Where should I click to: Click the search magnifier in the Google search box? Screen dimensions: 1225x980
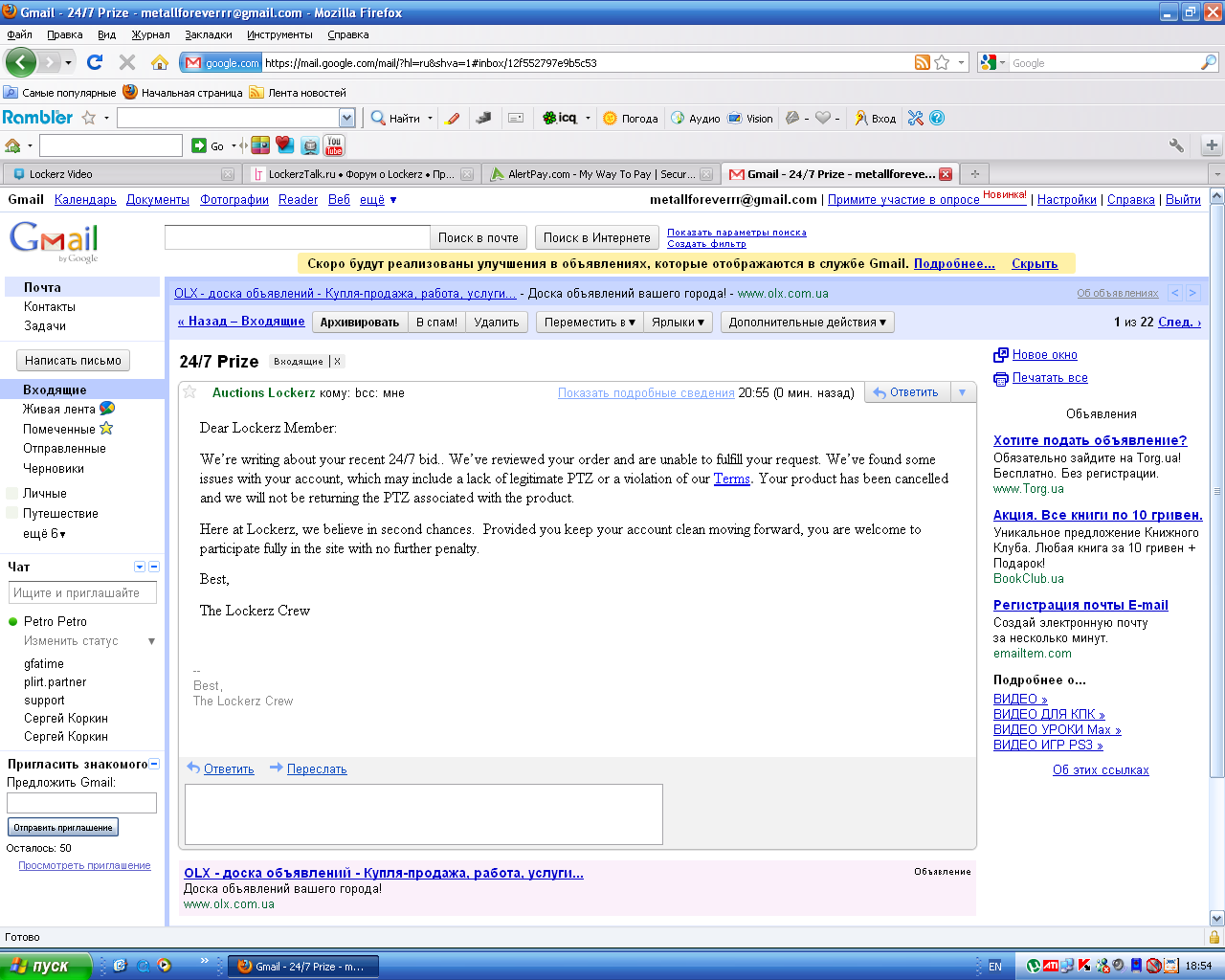pos(1209,62)
